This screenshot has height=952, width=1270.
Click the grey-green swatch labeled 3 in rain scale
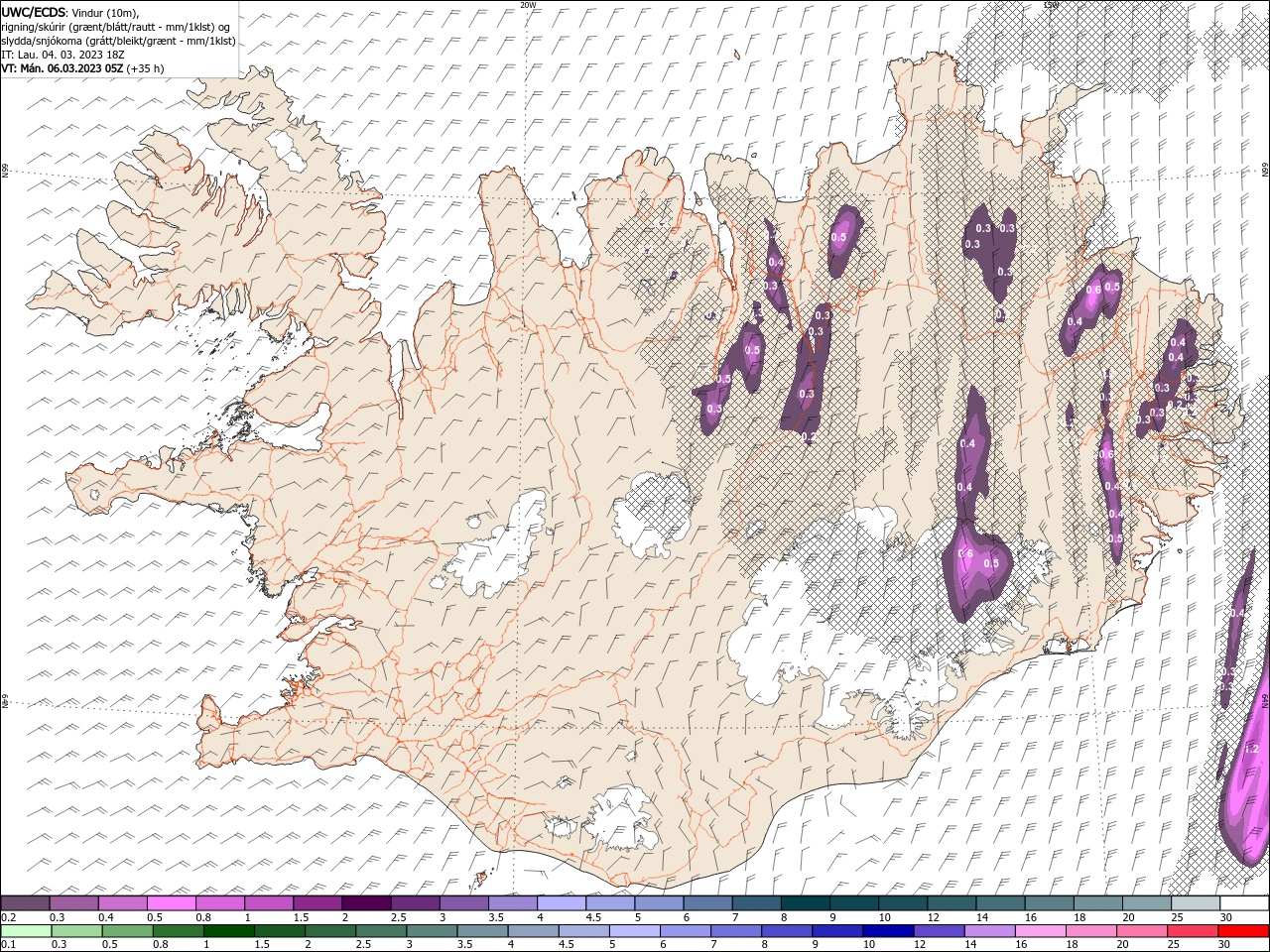tap(432, 931)
